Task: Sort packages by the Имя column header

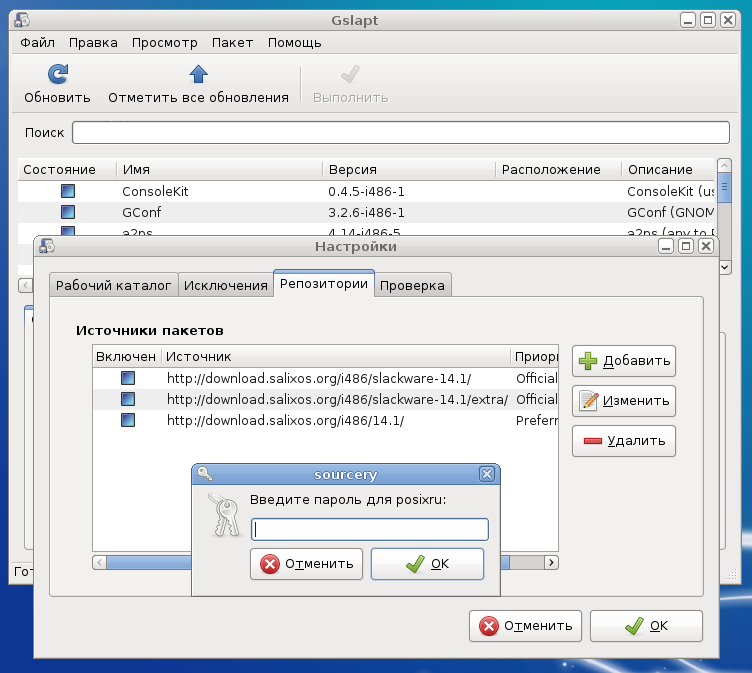Action: (220, 169)
